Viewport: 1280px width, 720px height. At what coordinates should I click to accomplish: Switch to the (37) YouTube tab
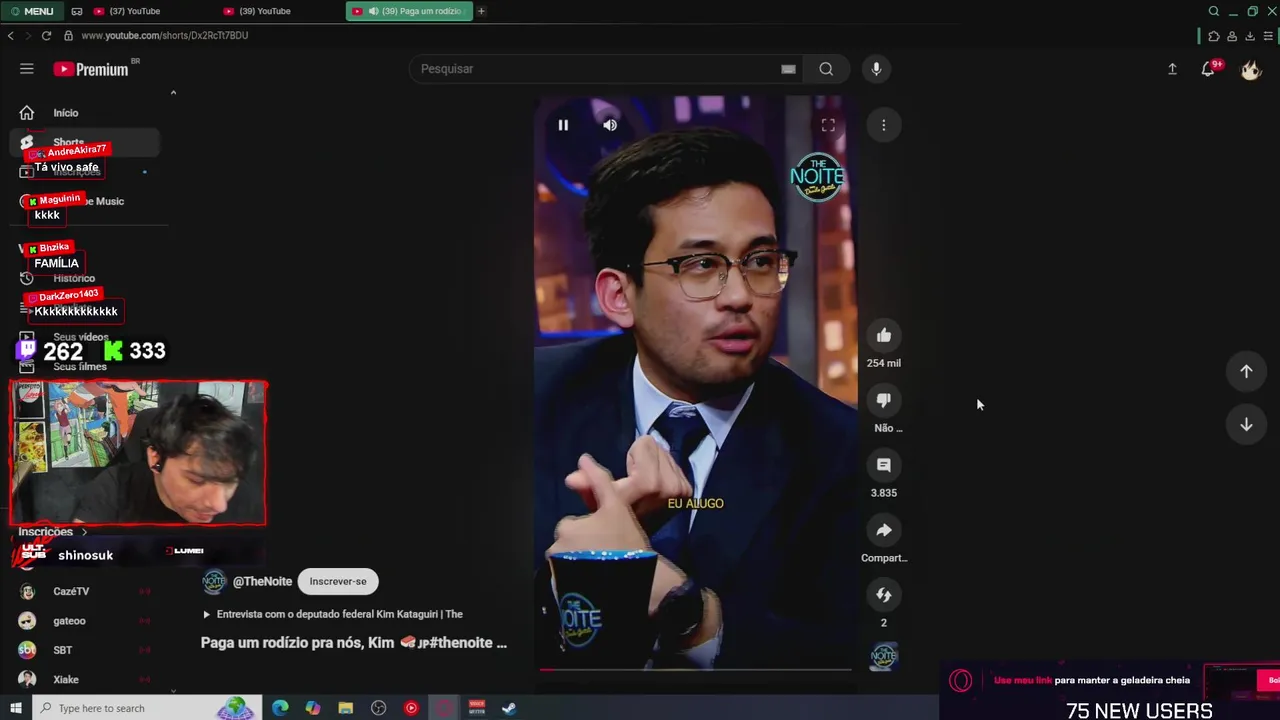[134, 11]
